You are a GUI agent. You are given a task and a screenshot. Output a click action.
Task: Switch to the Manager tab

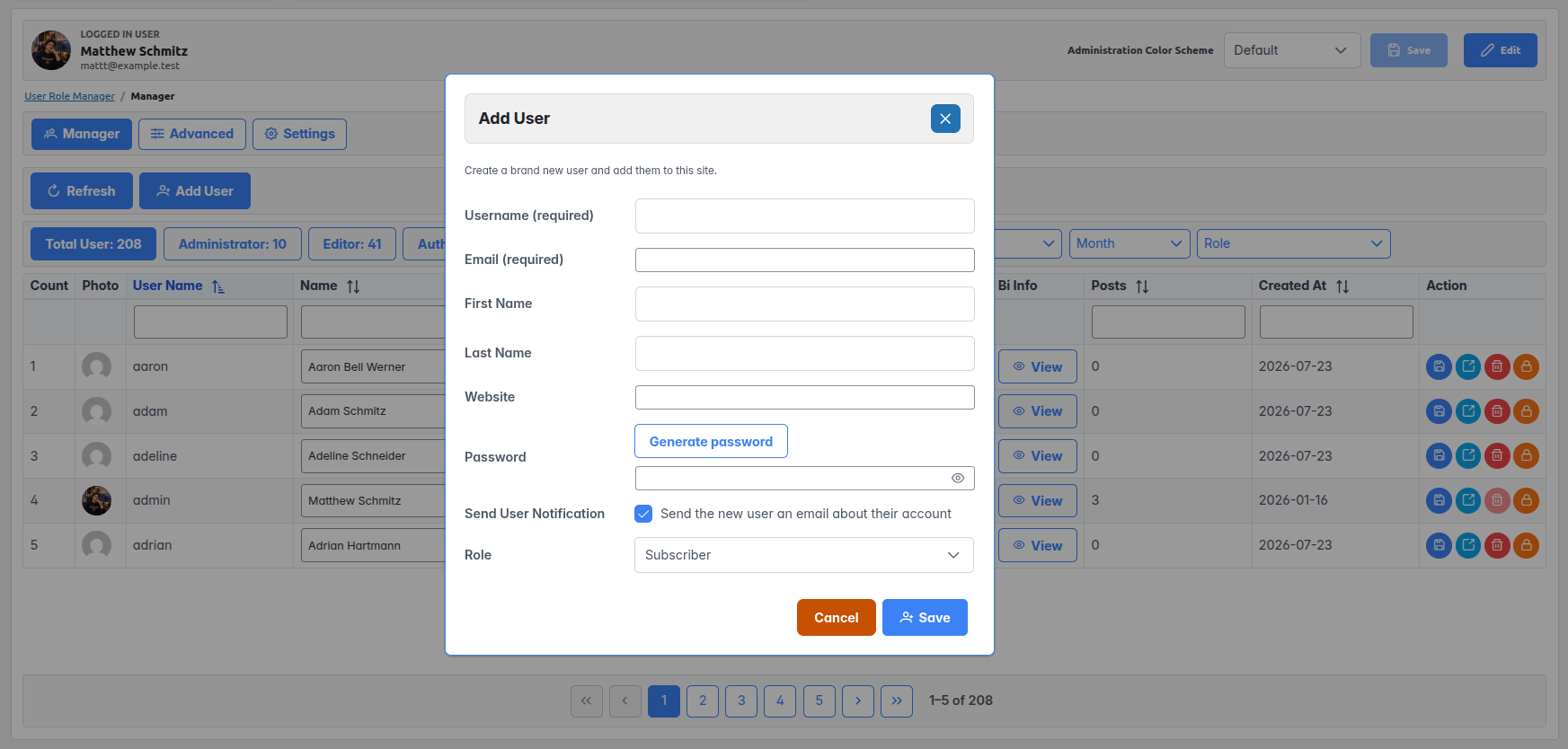click(82, 134)
